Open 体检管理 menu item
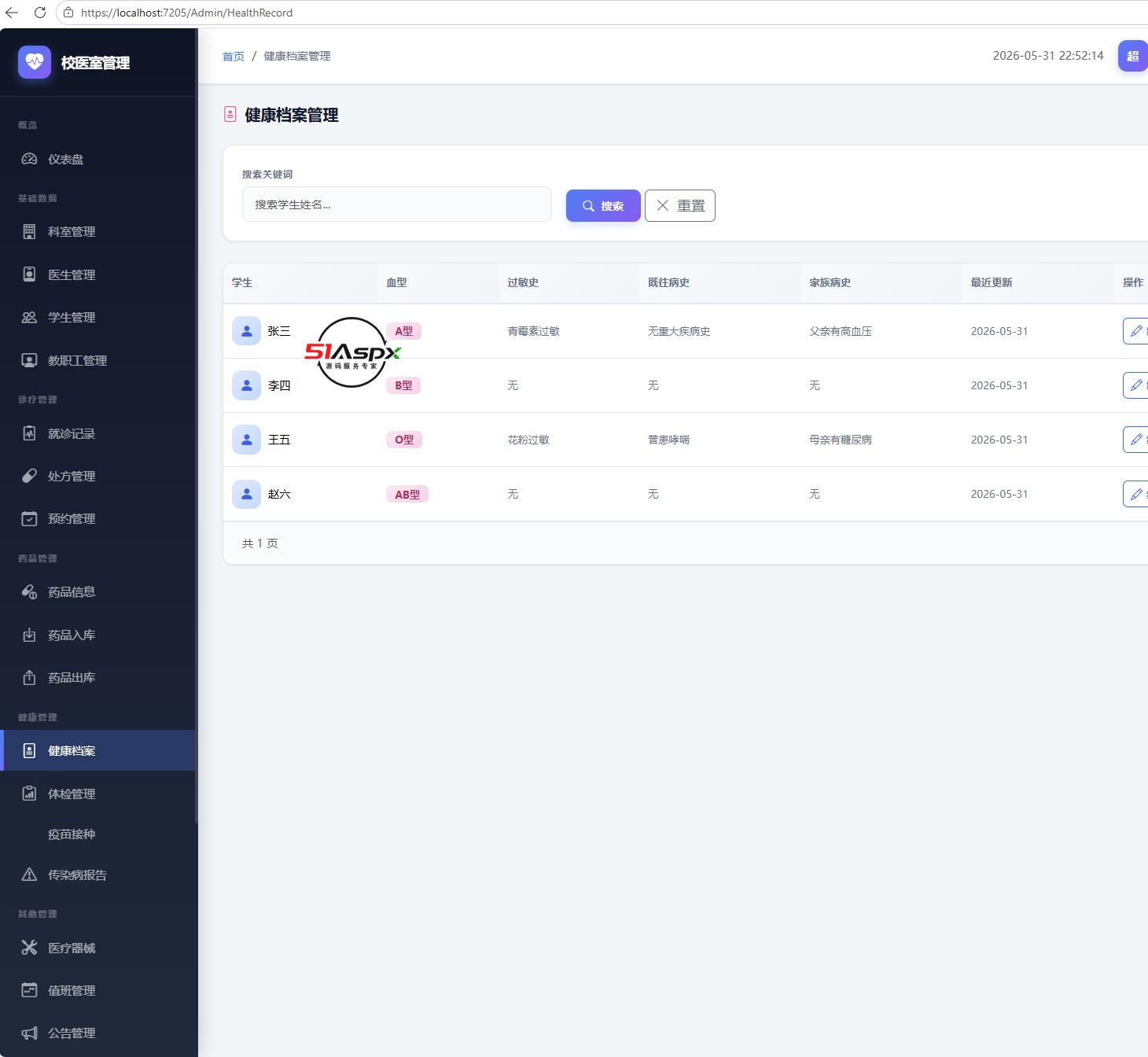The height and width of the screenshot is (1057, 1148). [x=98, y=794]
